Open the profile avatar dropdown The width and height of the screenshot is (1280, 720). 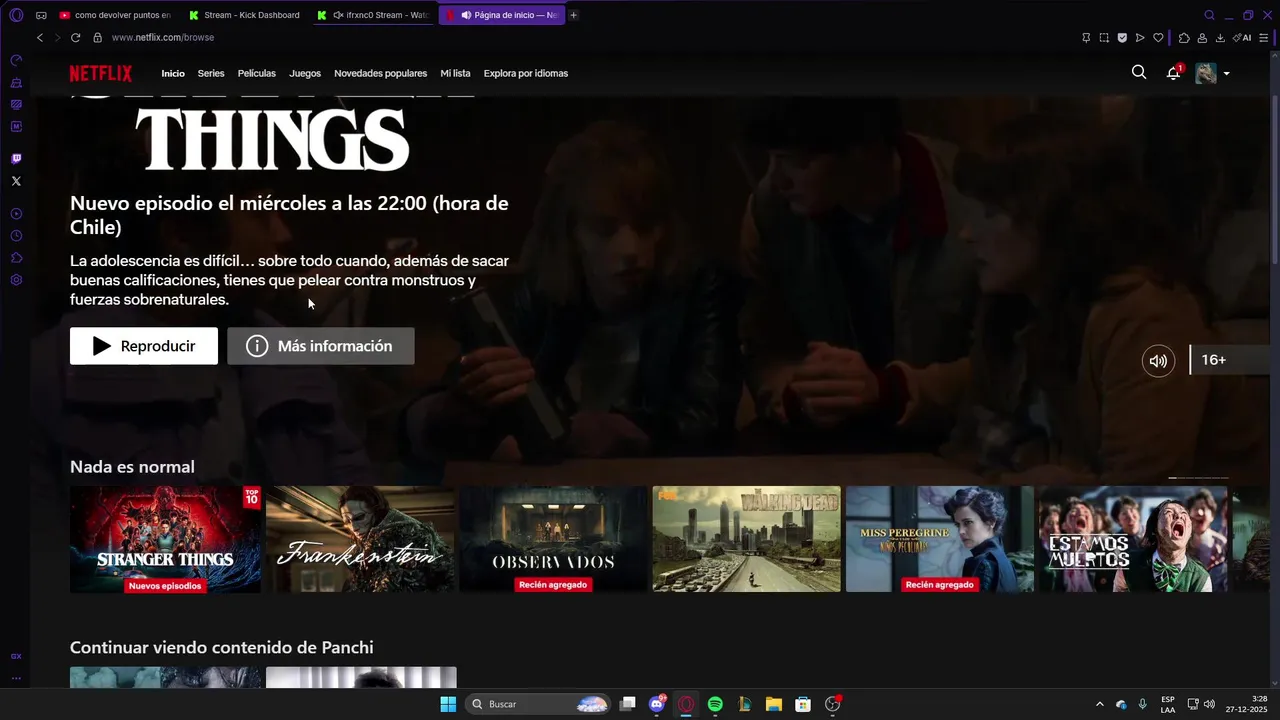click(x=1212, y=73)
